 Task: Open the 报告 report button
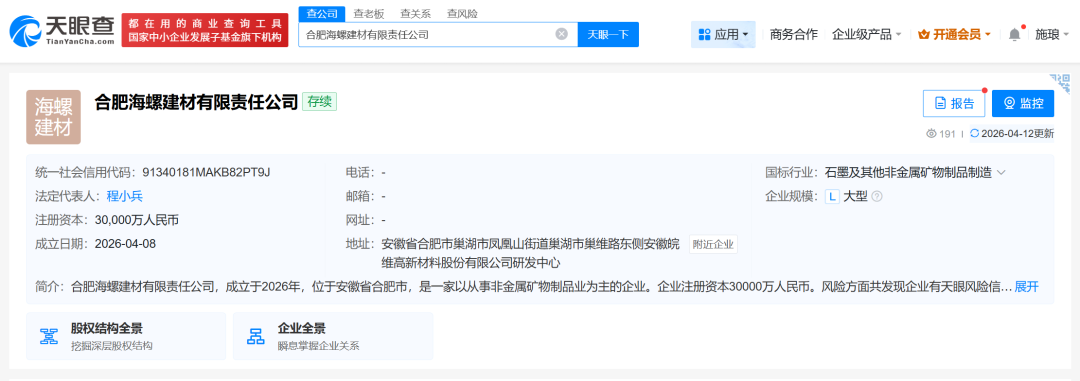(954, 103)
